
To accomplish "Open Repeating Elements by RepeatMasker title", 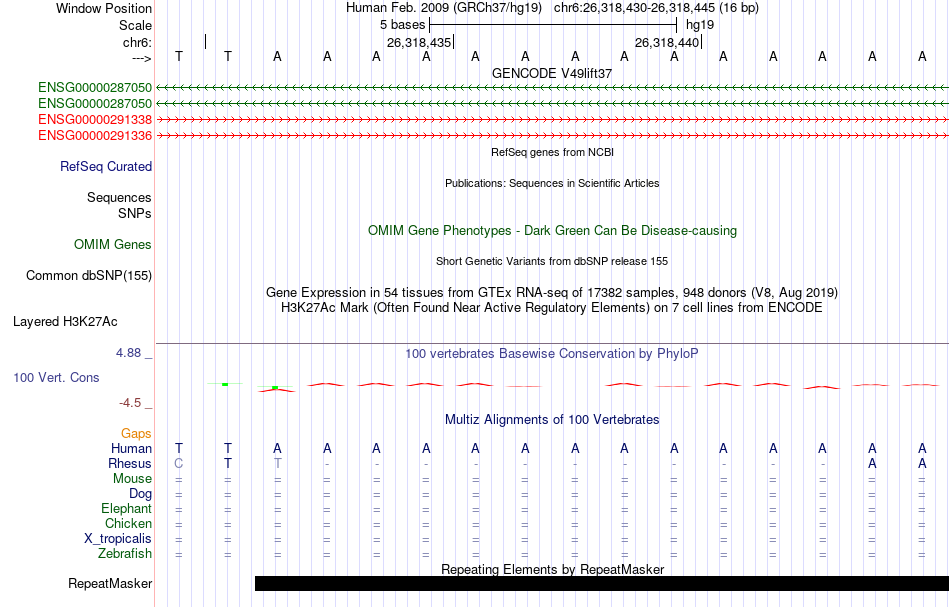I will tap(552, 569).
